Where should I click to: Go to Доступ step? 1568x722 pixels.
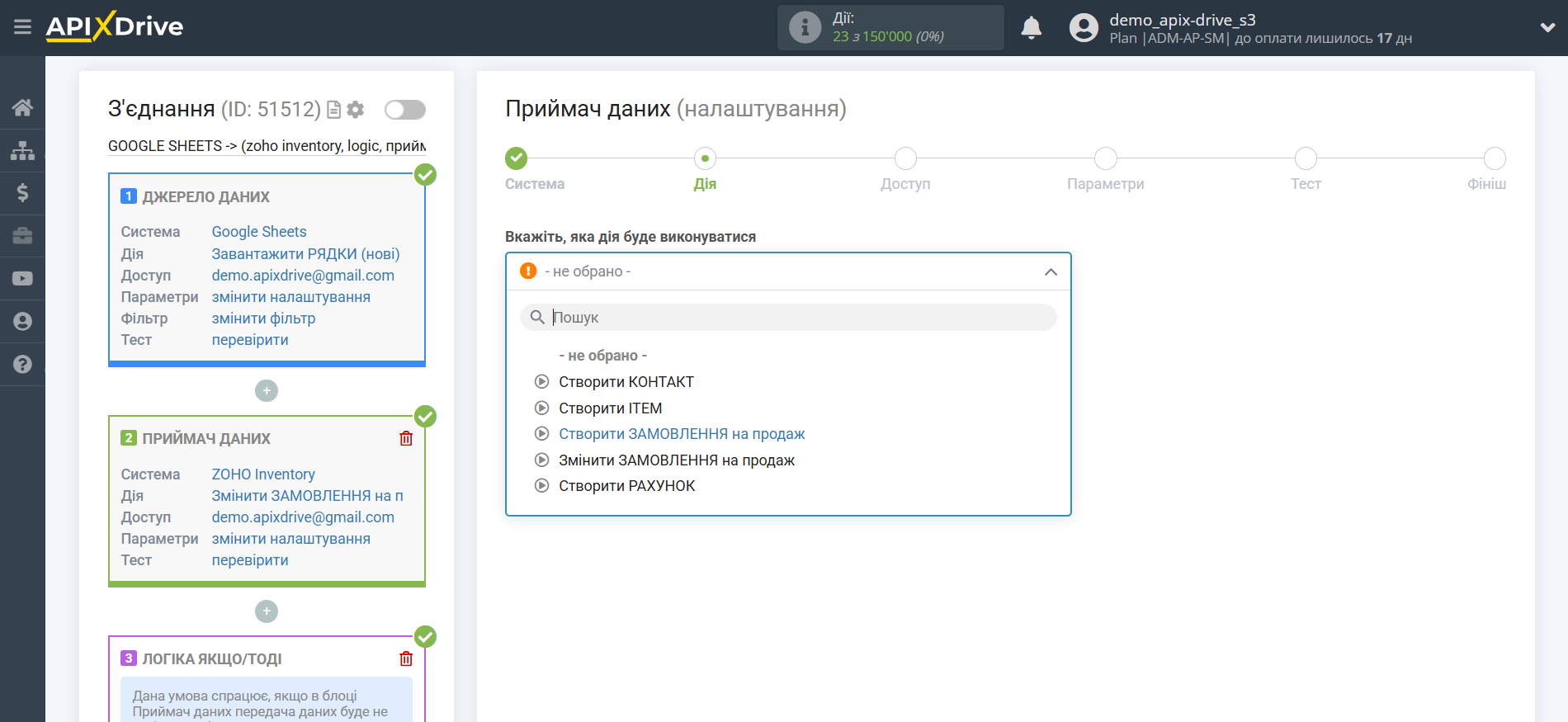pos(905,158)
